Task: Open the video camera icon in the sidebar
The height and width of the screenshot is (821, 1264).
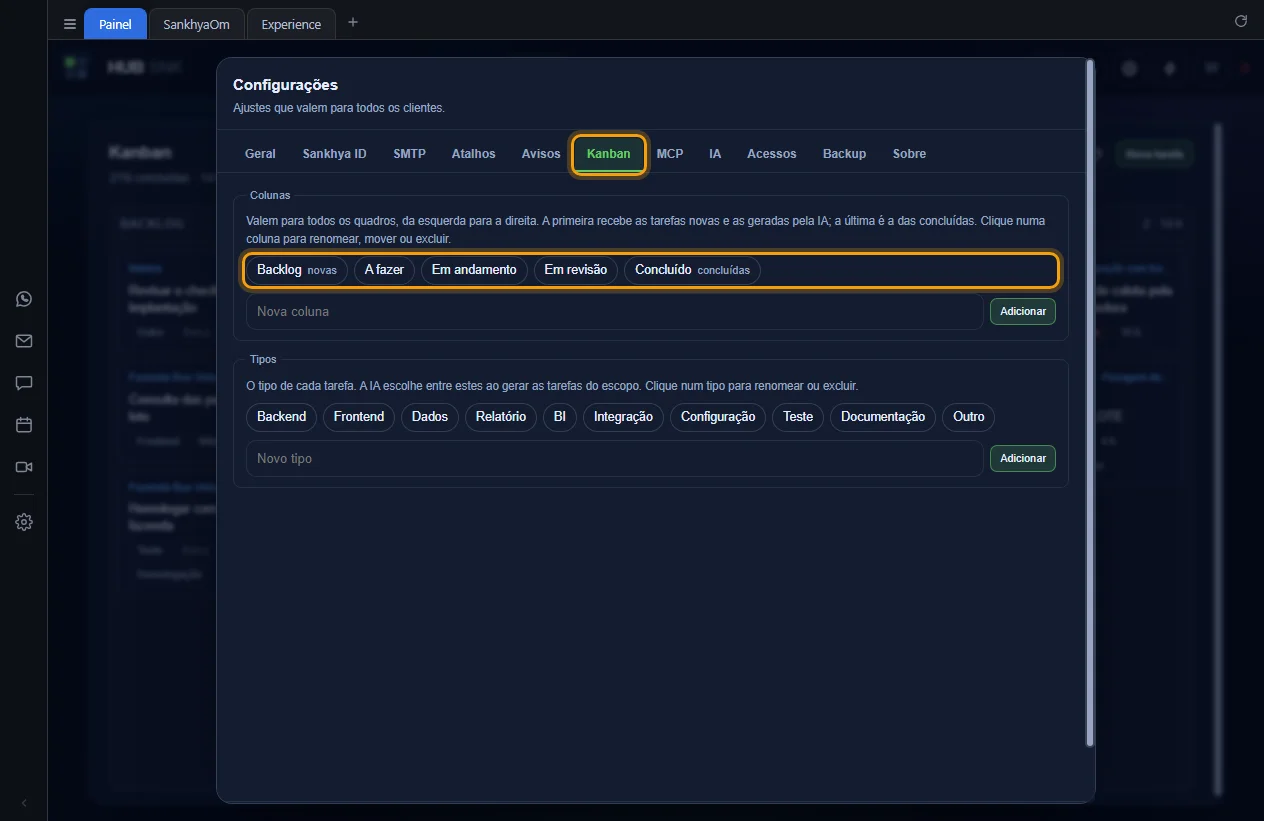Action: (x=24, y=467)
